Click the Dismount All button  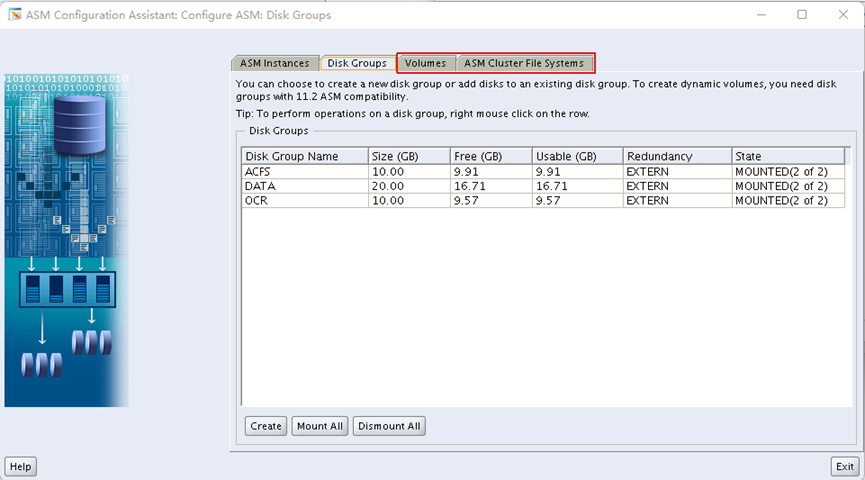coord(389,426)
